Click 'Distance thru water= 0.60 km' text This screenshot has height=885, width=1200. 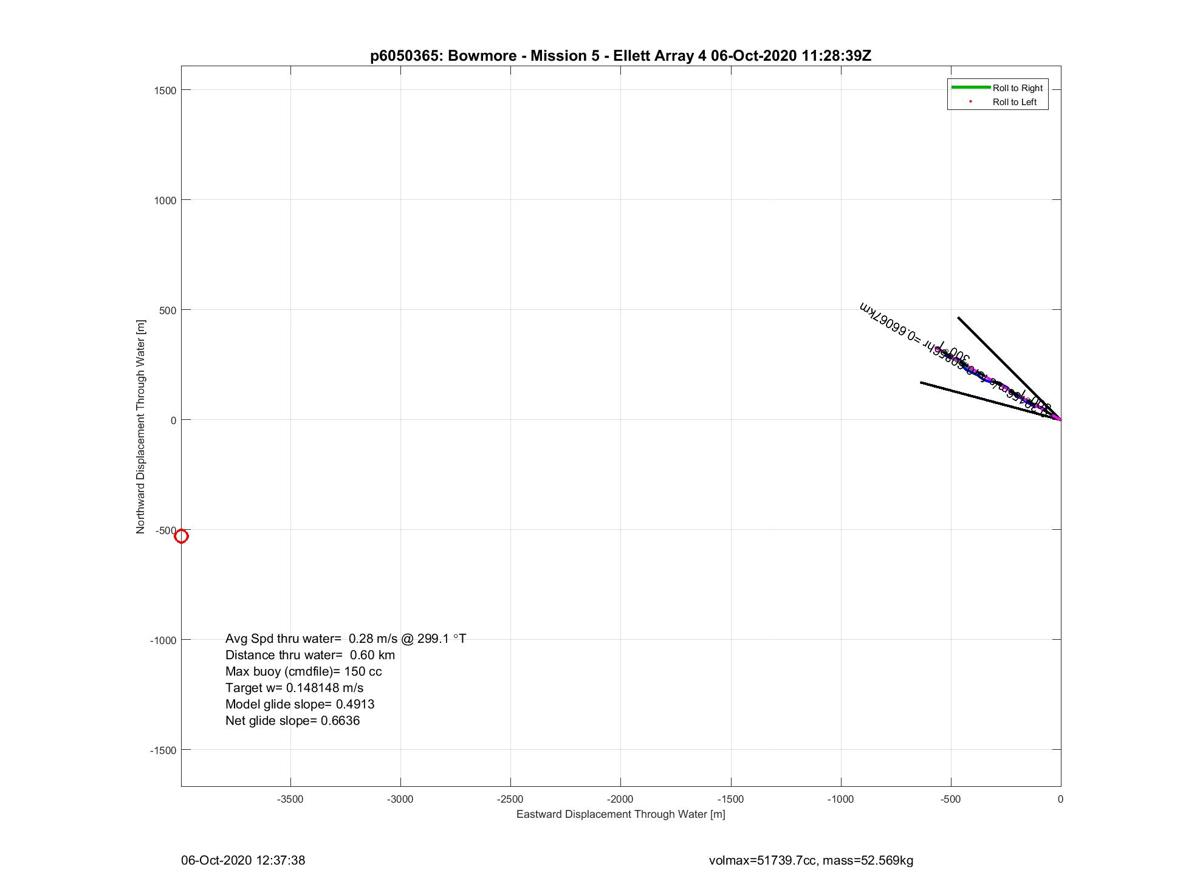310,655
